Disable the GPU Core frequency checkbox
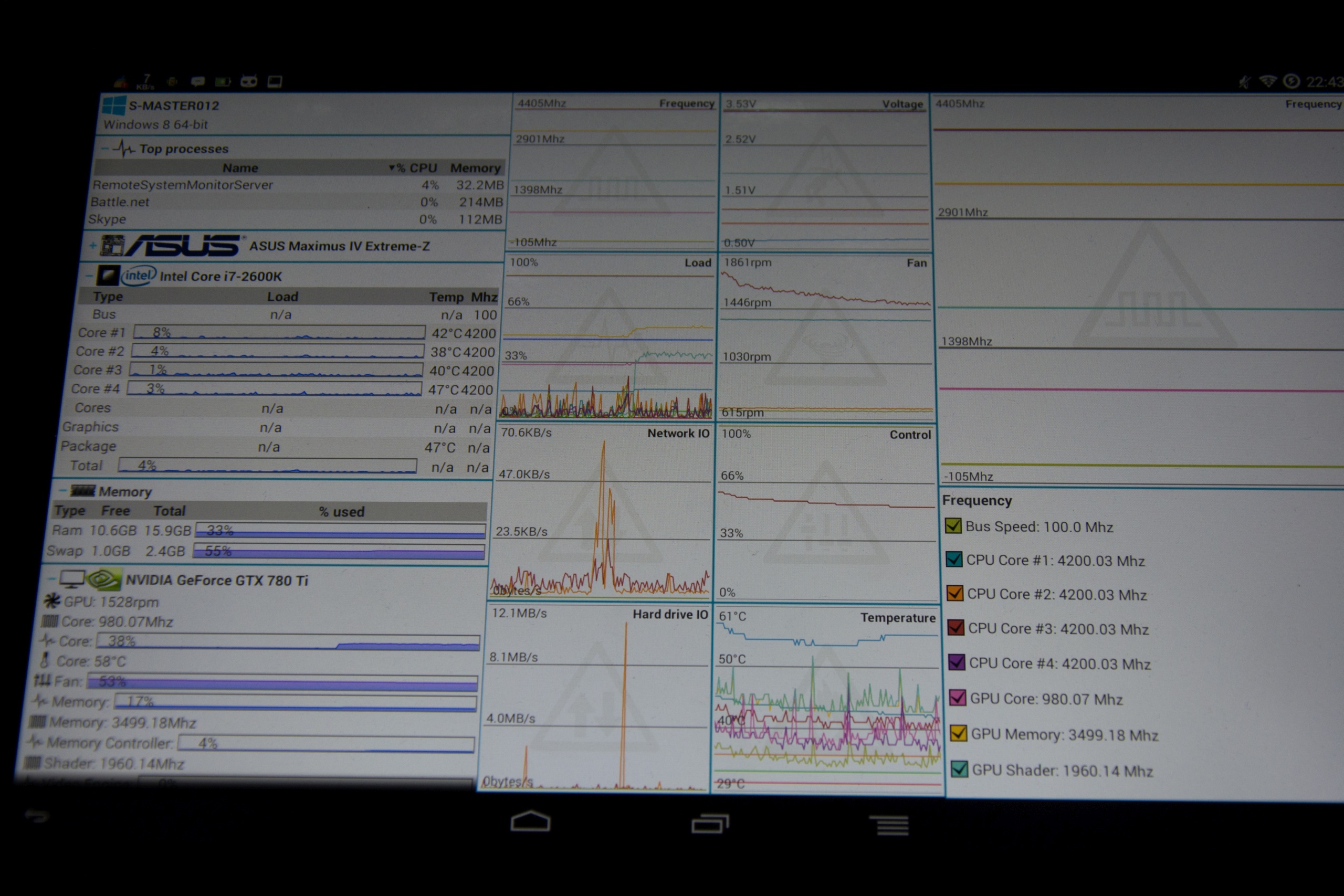 pos(957,698)
